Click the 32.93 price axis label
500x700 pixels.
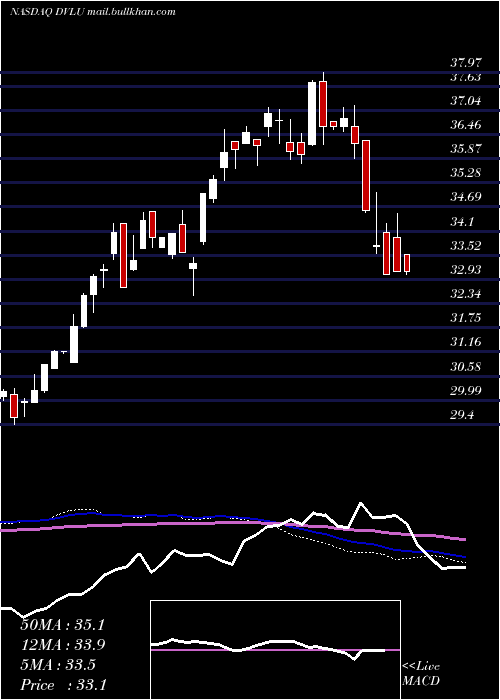[466, 270]
